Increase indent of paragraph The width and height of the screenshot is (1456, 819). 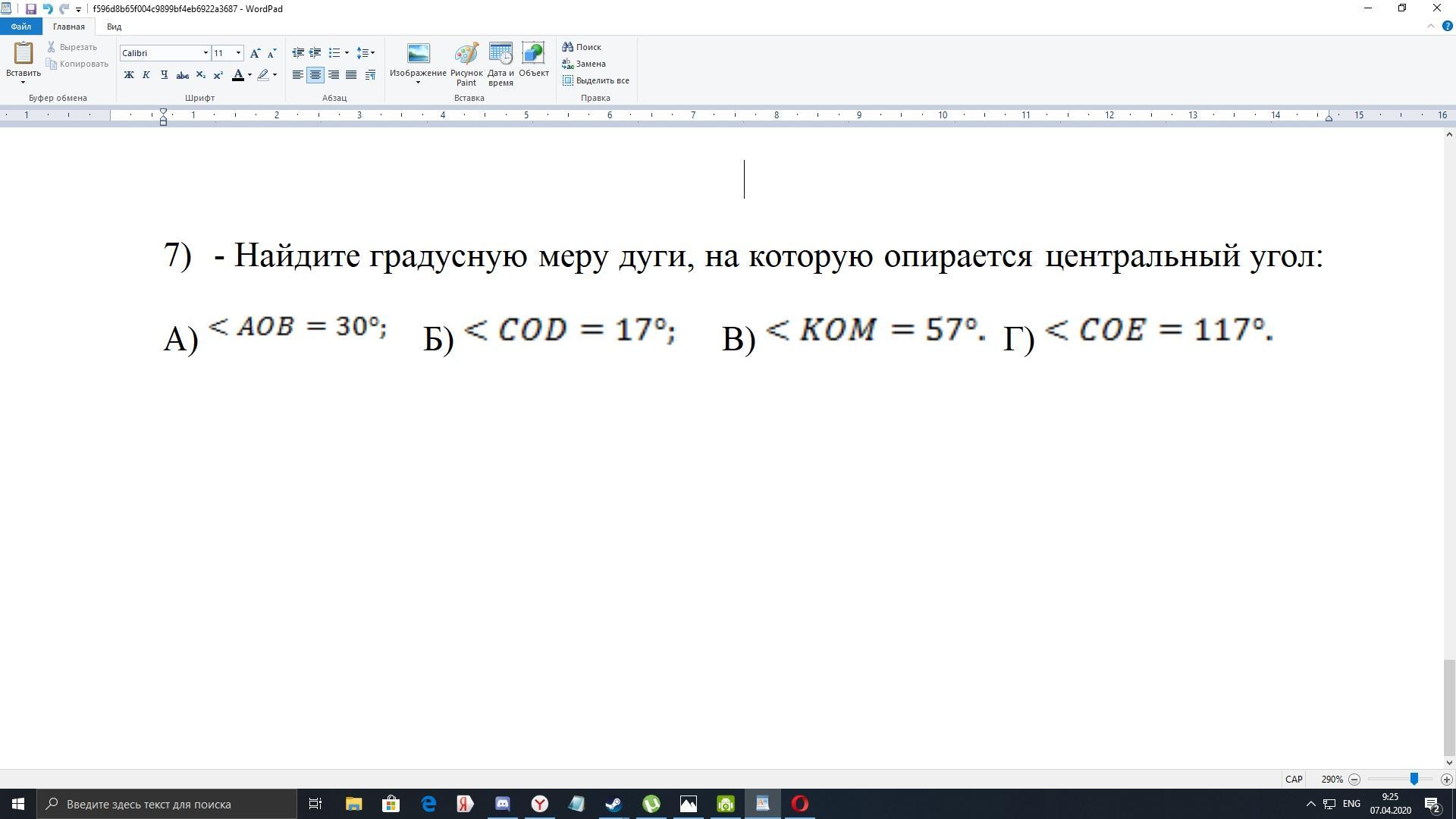(315, 53)
